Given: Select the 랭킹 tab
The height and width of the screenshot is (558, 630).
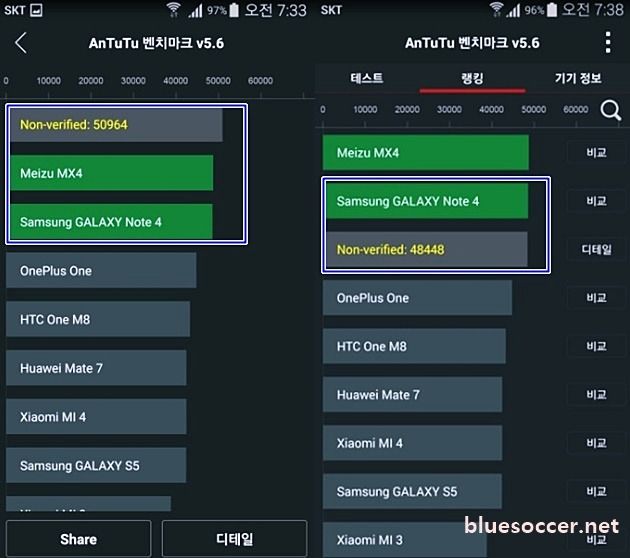Looking at the screenshot, I should [472, 78].
